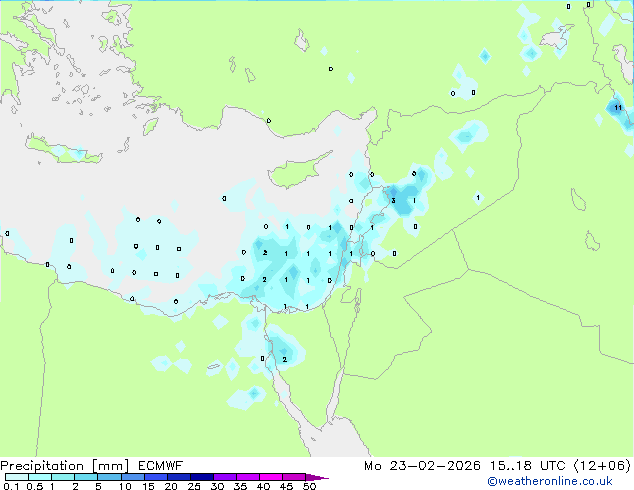Click the 45 to 50 mm legend swatch

(x=294, y=477)
